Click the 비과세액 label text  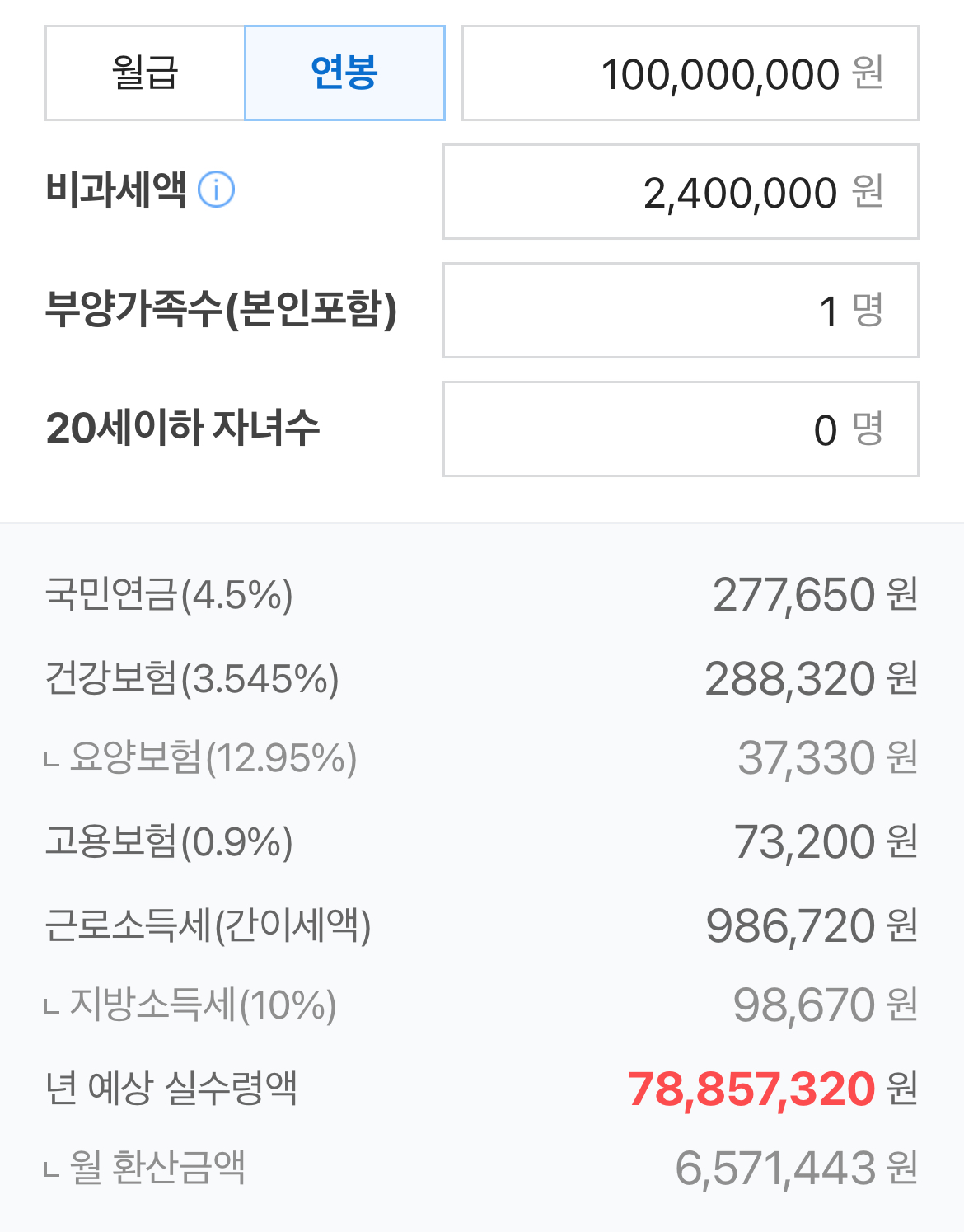click(x=116, y=190)
